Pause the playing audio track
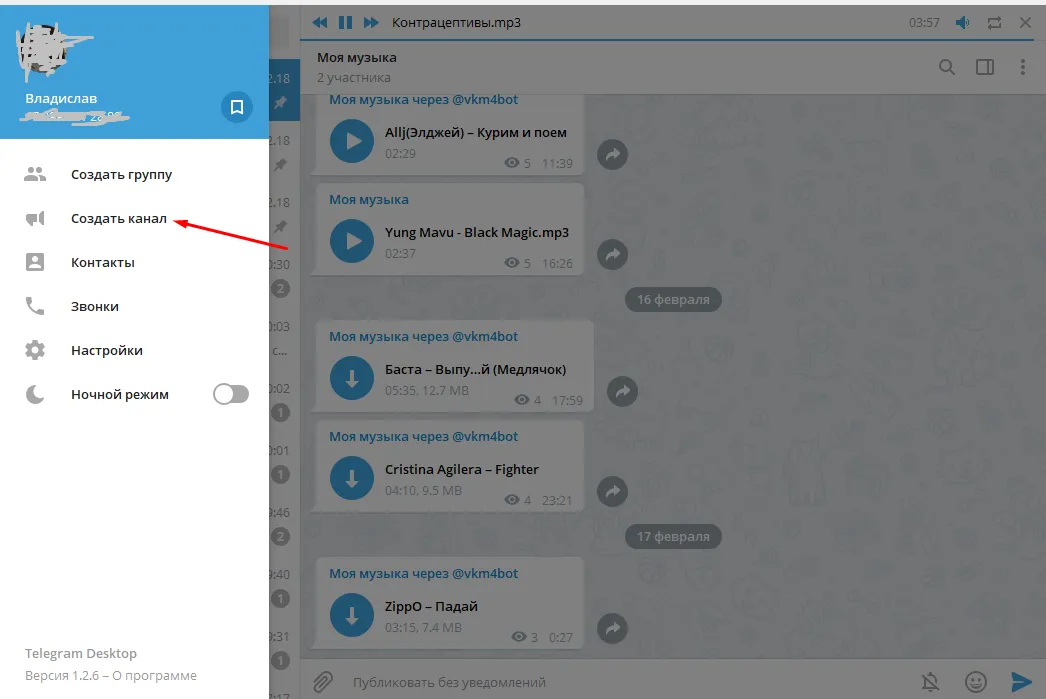 pos(345,23)
